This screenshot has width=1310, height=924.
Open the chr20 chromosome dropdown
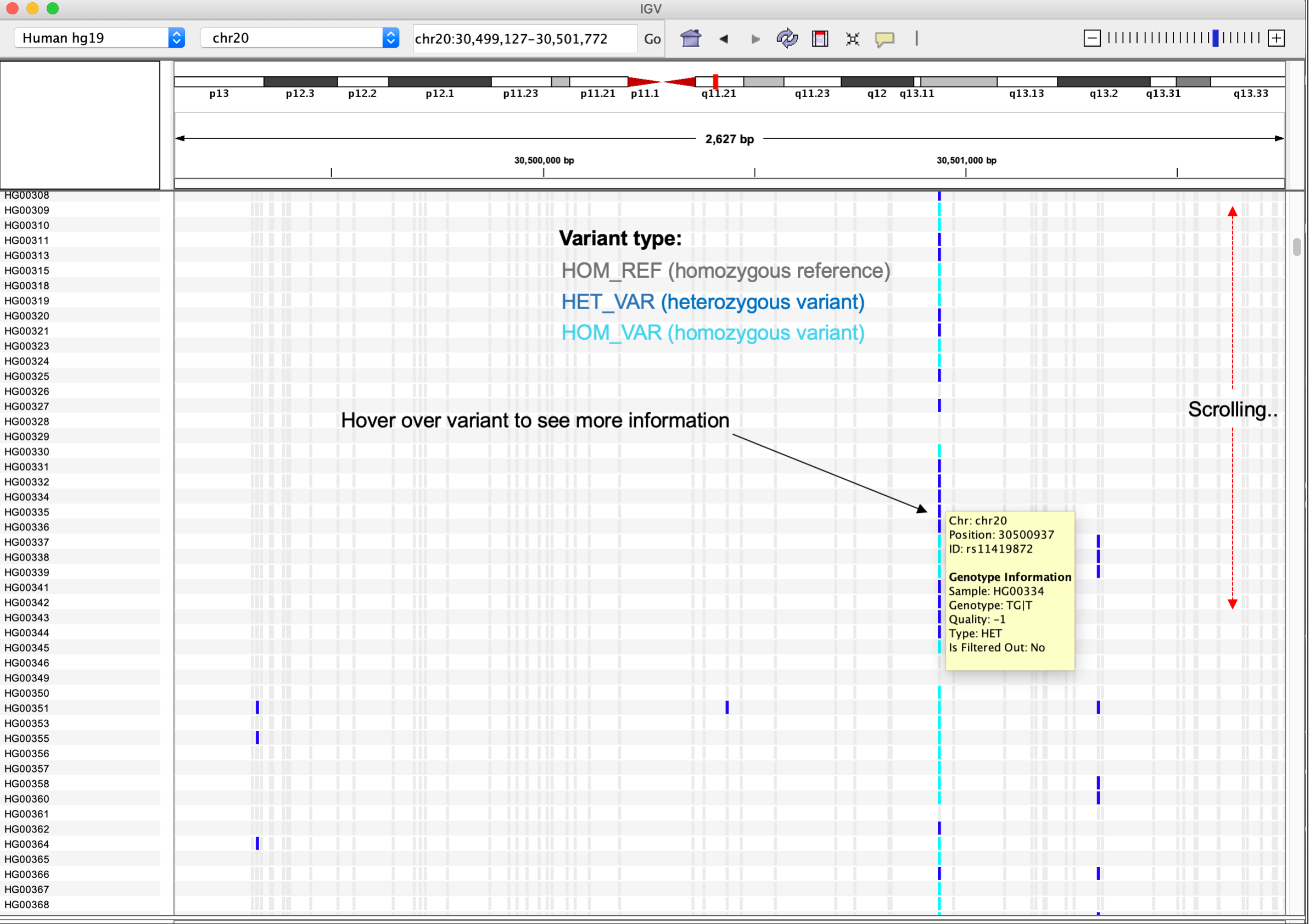click(x=299, y=38)
